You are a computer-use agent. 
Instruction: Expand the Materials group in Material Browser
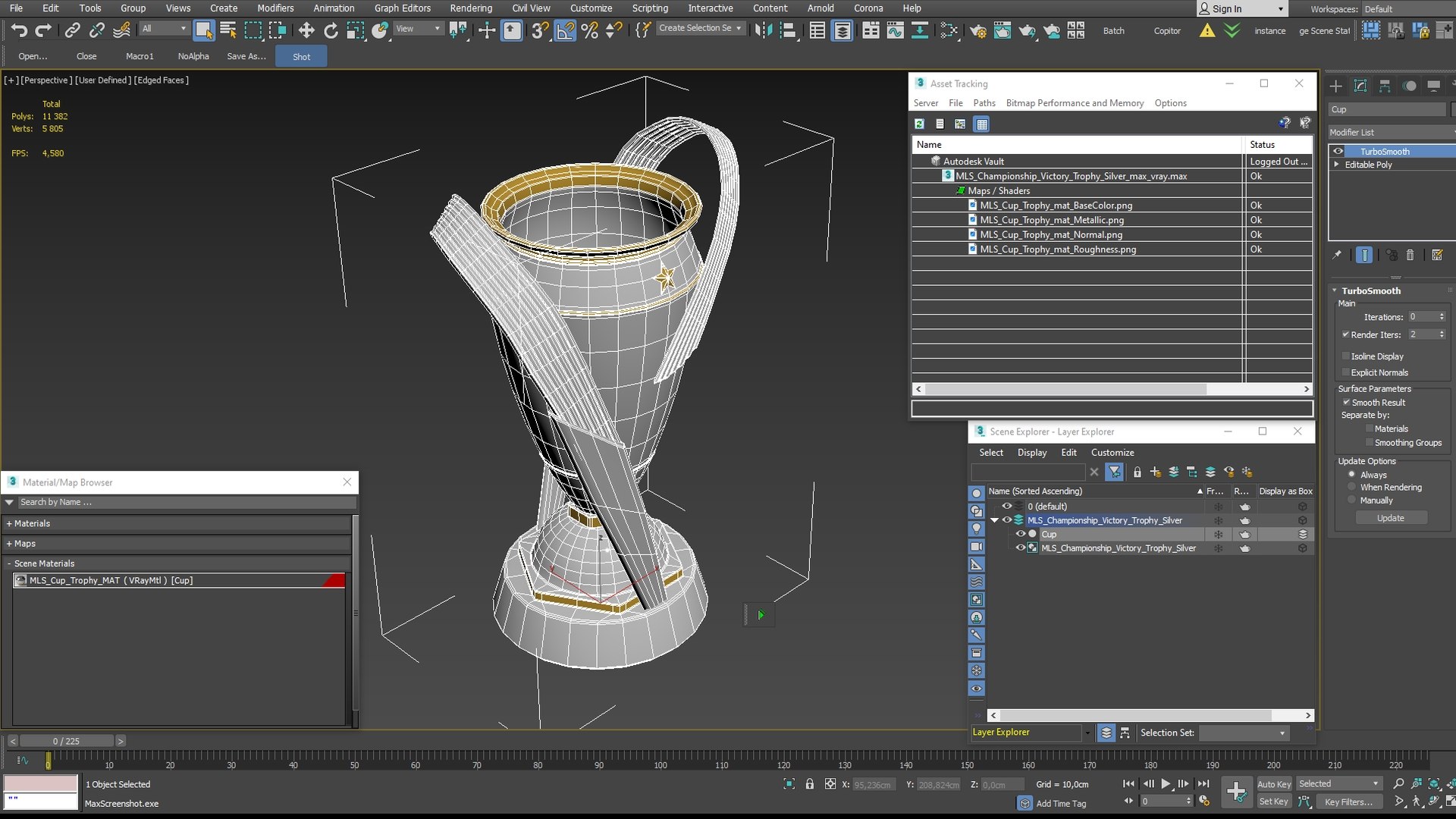(x=9, y=523)
